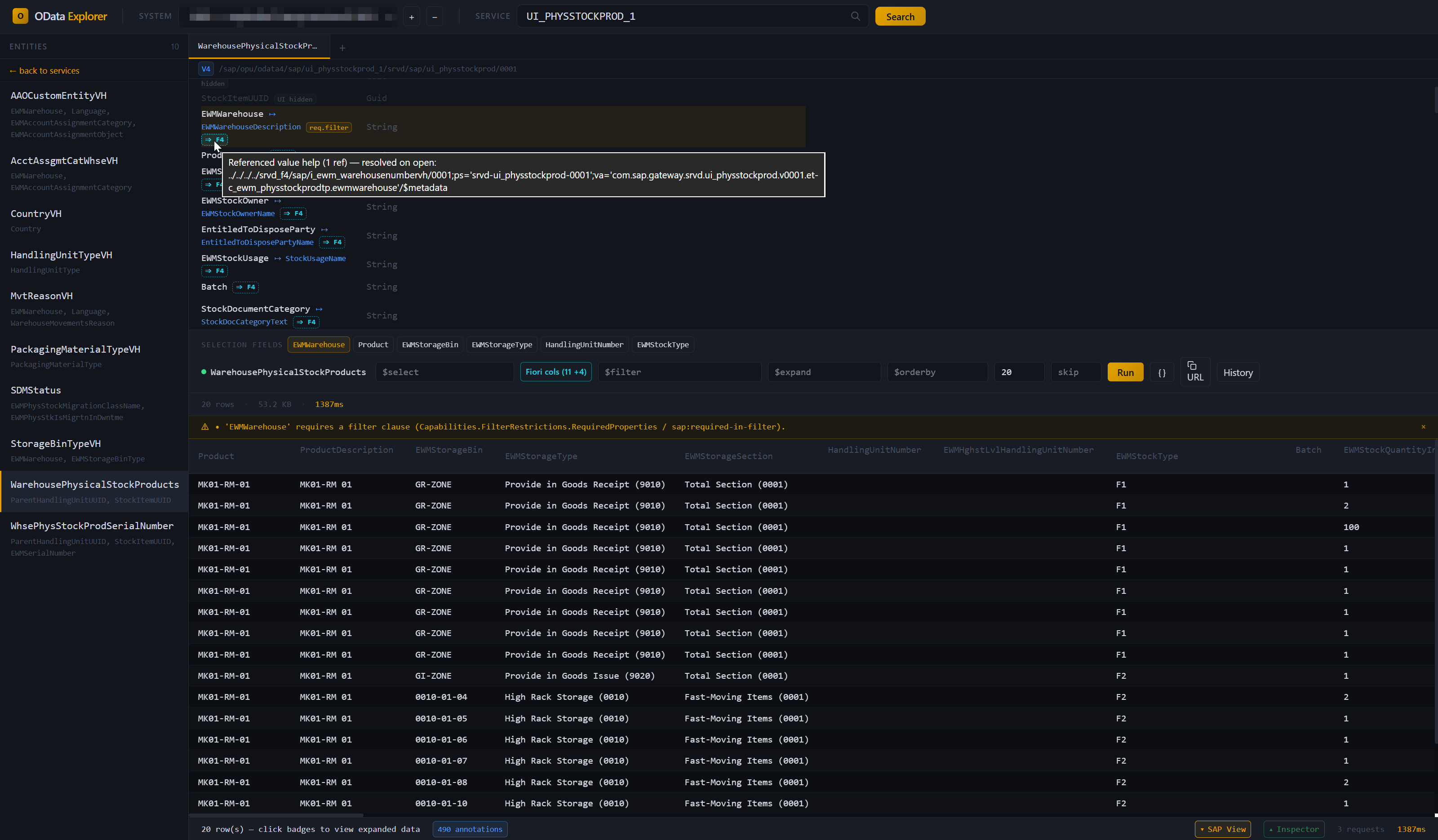
Task: Select HandlingUnitTypeVH entity
Action: click(94, 262)
